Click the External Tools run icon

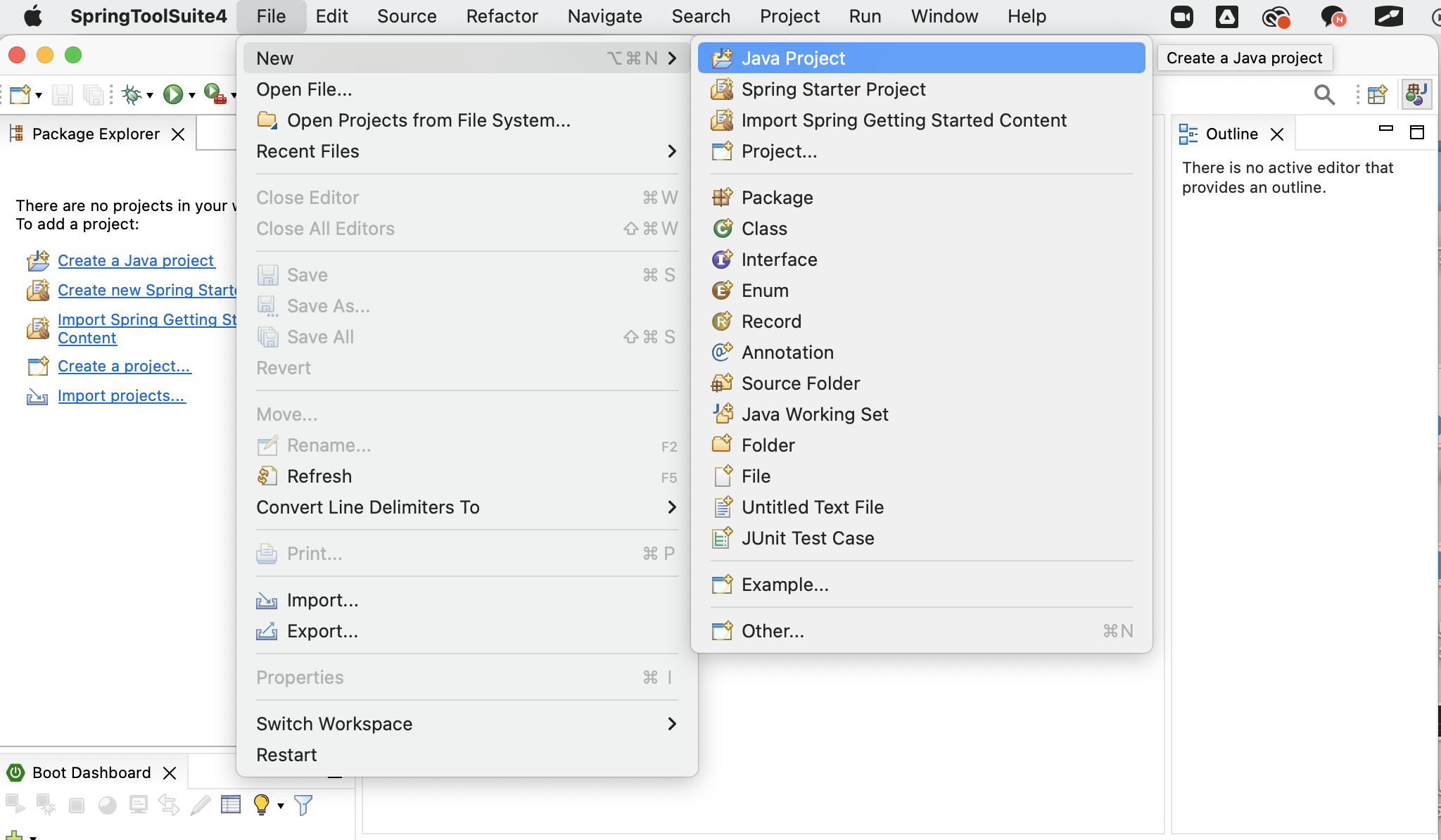tap(214, 94)
